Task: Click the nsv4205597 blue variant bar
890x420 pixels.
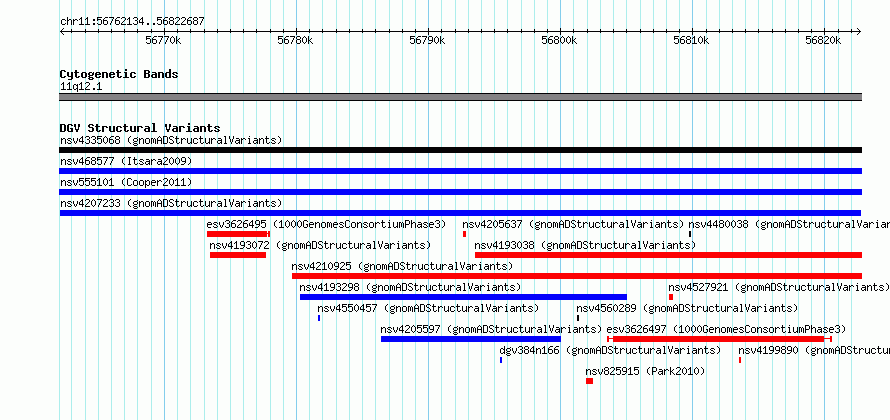Action: point(471,339)
